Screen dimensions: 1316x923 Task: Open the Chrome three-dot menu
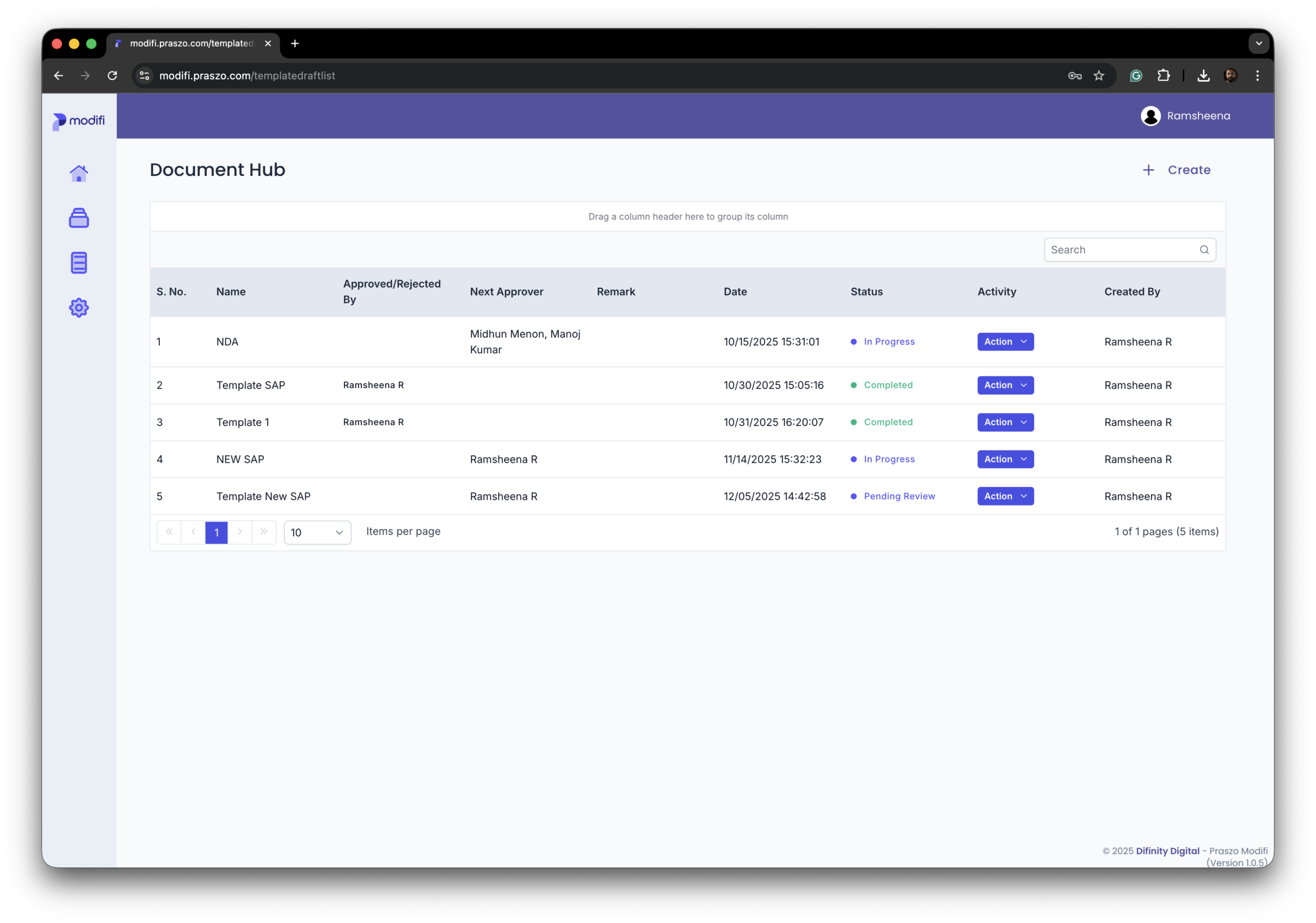(x=1257, y=76)
